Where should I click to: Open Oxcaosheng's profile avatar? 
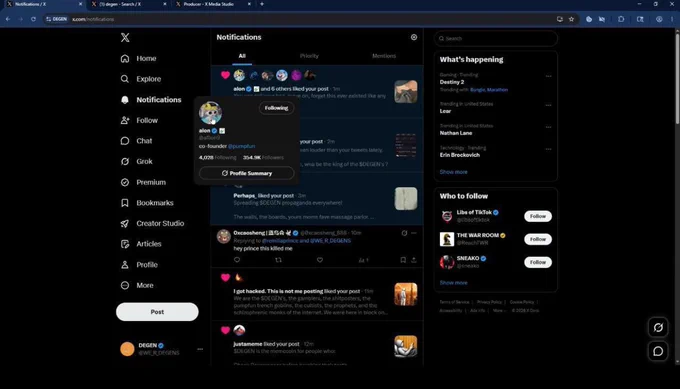(224, 236)
